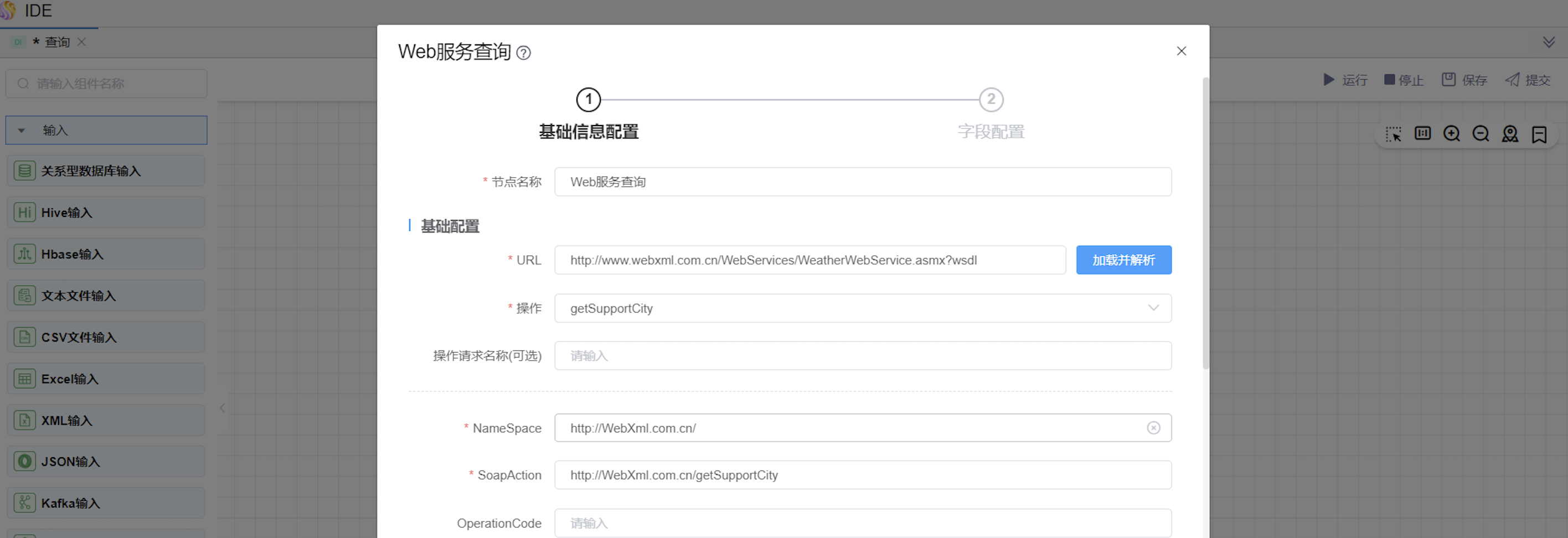1568x538 pixels.
Task: Click the 提交 submit button
Action: tap(1527, 80)
